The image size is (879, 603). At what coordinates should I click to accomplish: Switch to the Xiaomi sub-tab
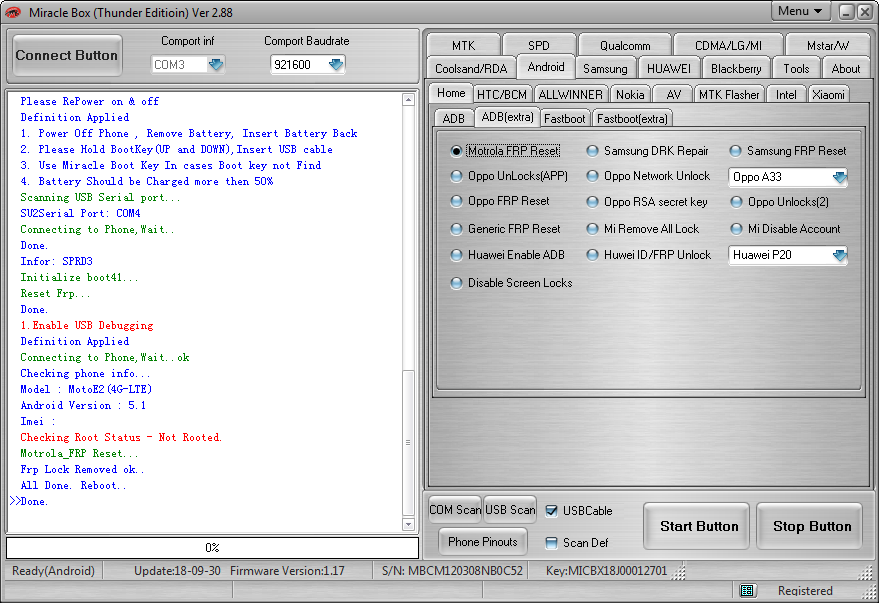(828, 95)
